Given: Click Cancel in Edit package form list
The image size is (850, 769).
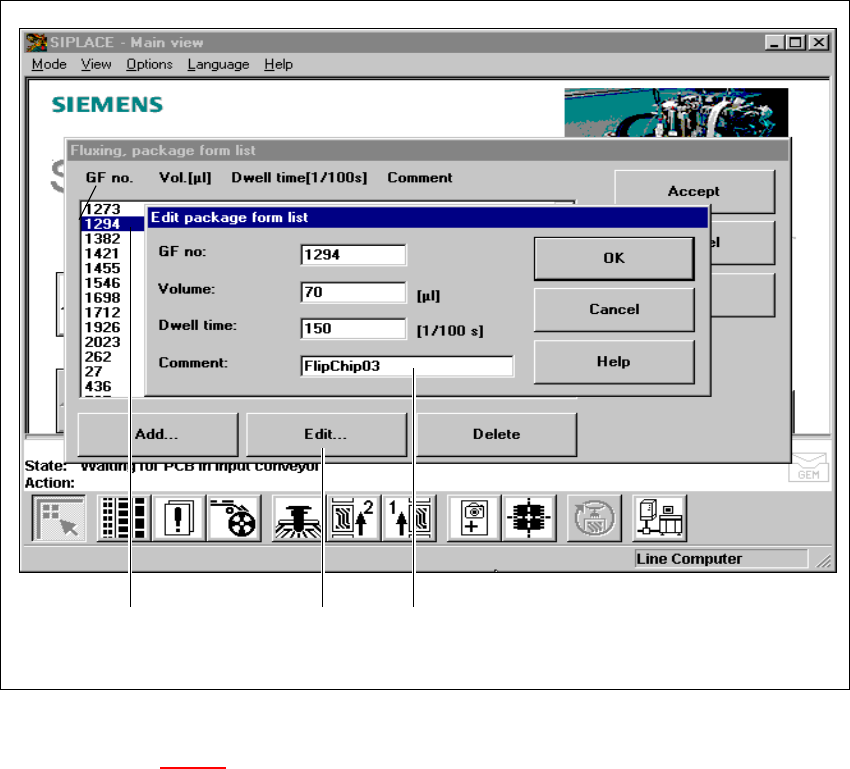Looking at the screenshot, I should tap(614, 309).
